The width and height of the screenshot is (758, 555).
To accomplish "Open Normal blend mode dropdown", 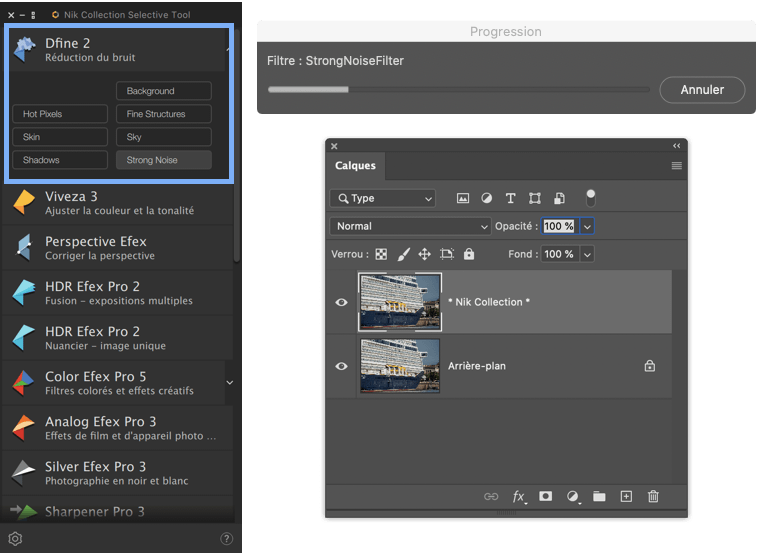I will (410, 226).
